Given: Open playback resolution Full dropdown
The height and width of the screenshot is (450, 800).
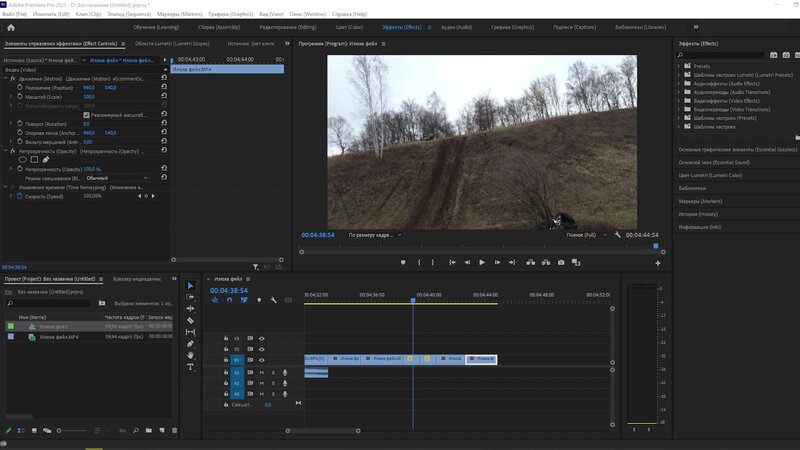Looking at the screenshot, I should pyautogui.click(x=586, y=235).
